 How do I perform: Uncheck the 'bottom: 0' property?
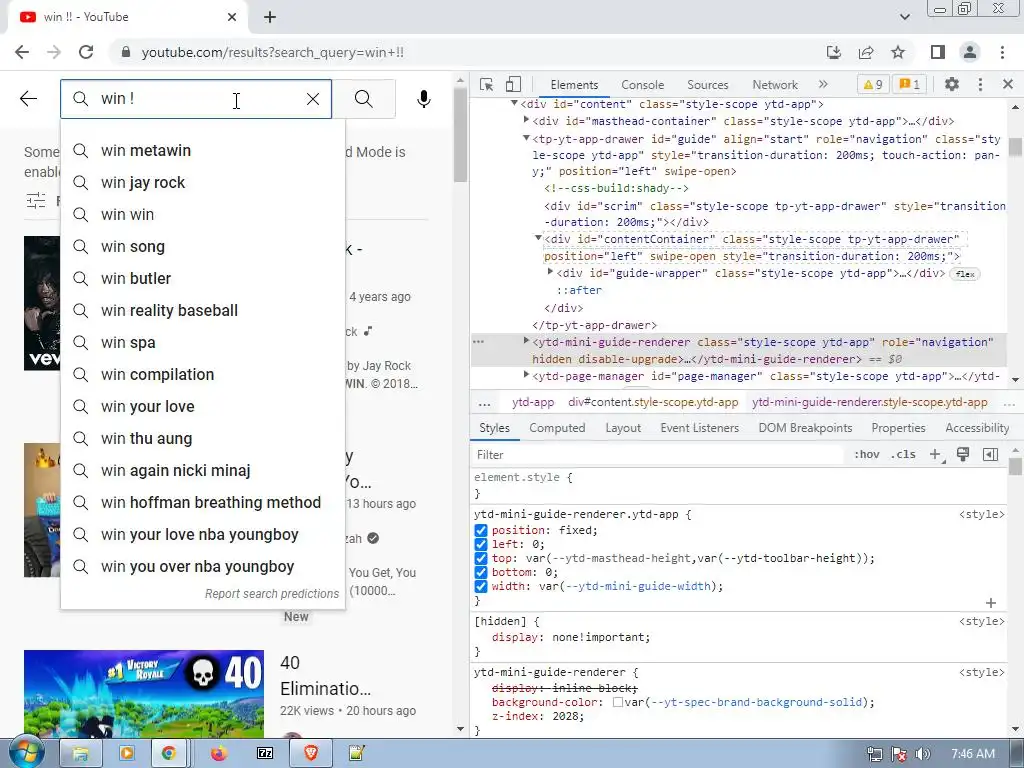click(481, 572)
